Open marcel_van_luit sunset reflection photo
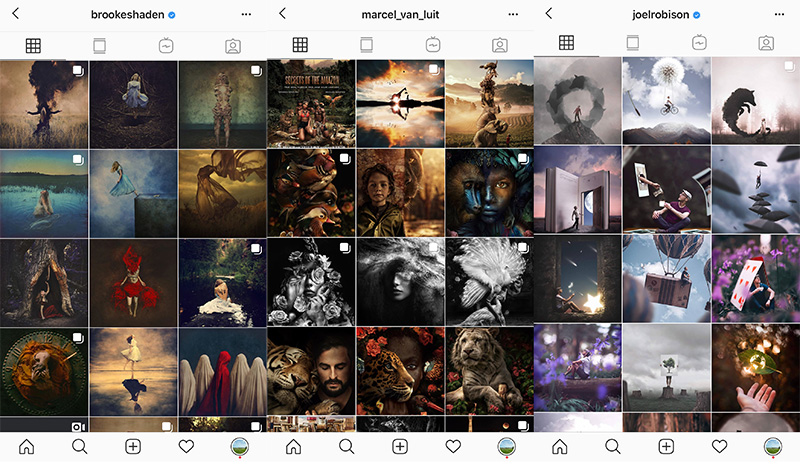 click(400, 104)
